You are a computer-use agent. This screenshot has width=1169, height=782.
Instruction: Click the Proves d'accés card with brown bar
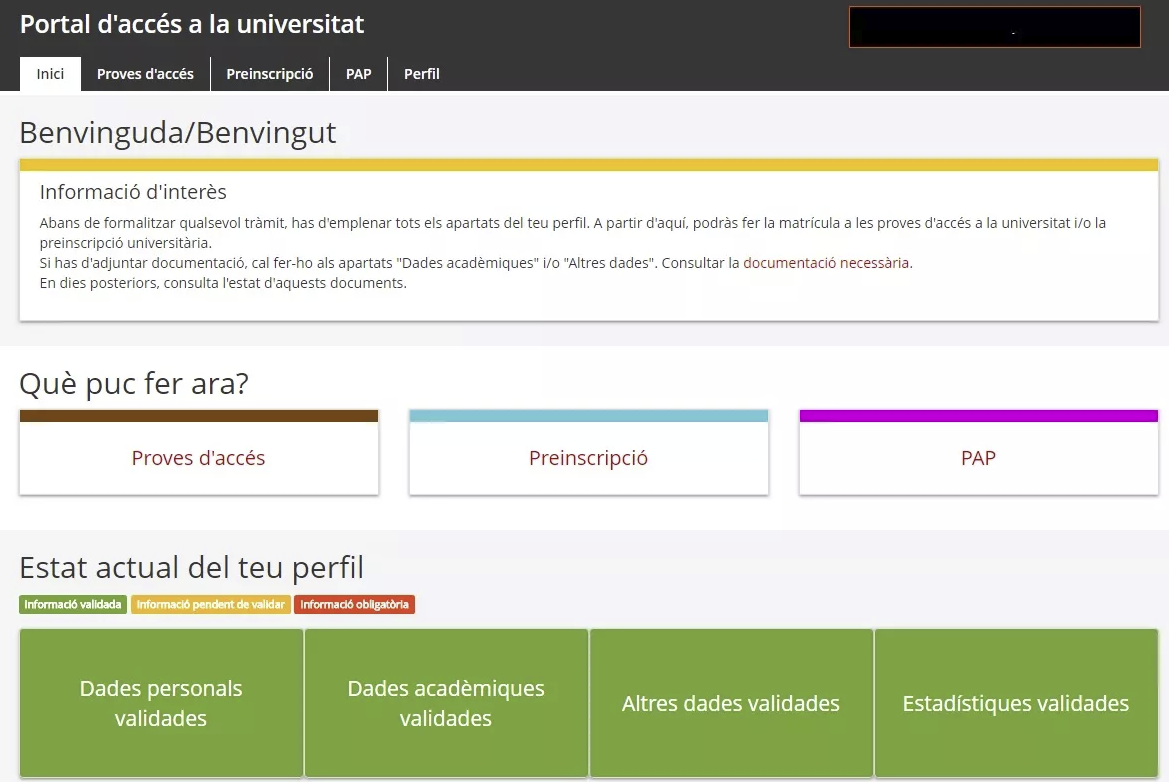(199, 458)
